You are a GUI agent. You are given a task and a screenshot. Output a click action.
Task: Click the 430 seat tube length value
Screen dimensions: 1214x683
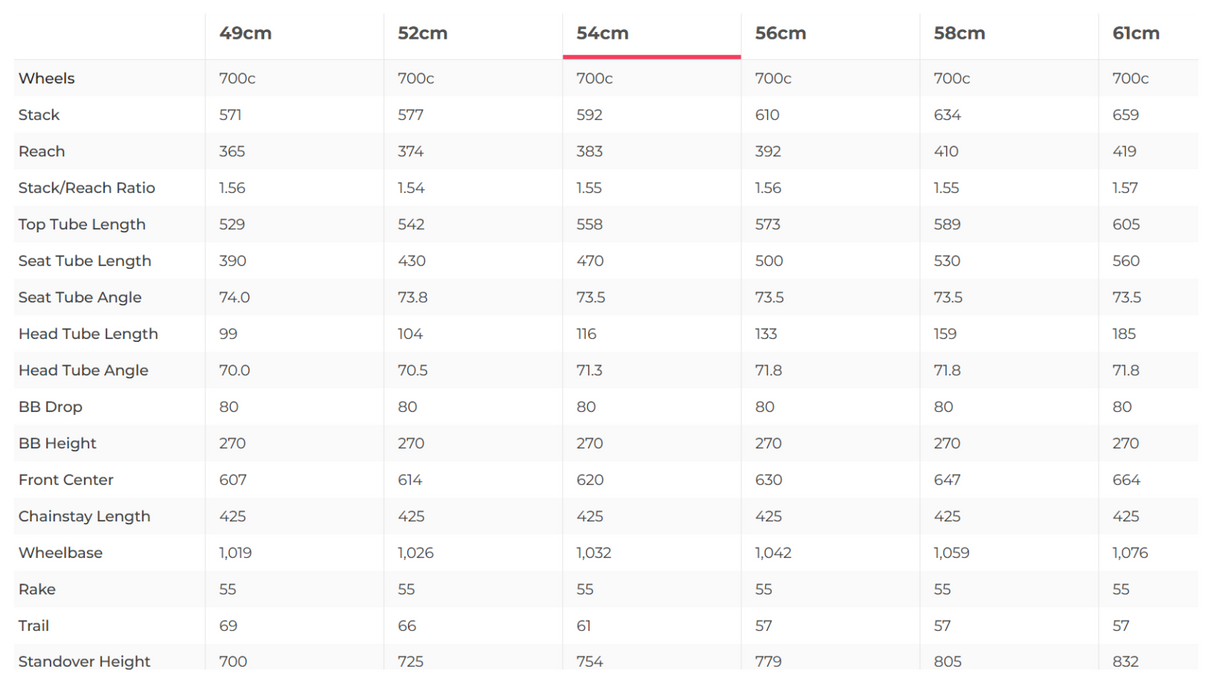pyautogui.click(x=411, y=261)
